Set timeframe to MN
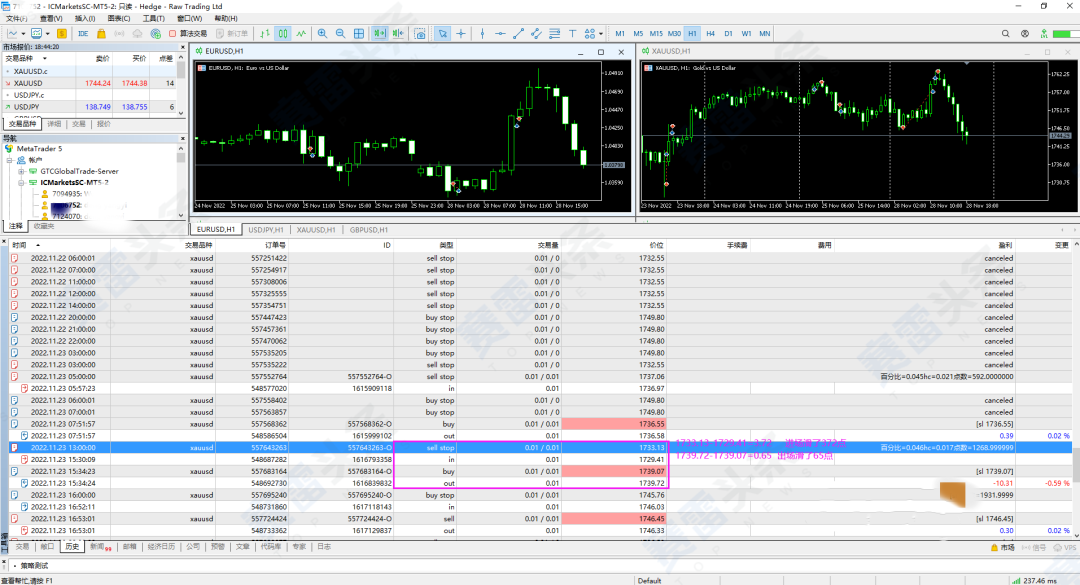This screenshot has height=585, width=1080. click(x=765, y=33)
